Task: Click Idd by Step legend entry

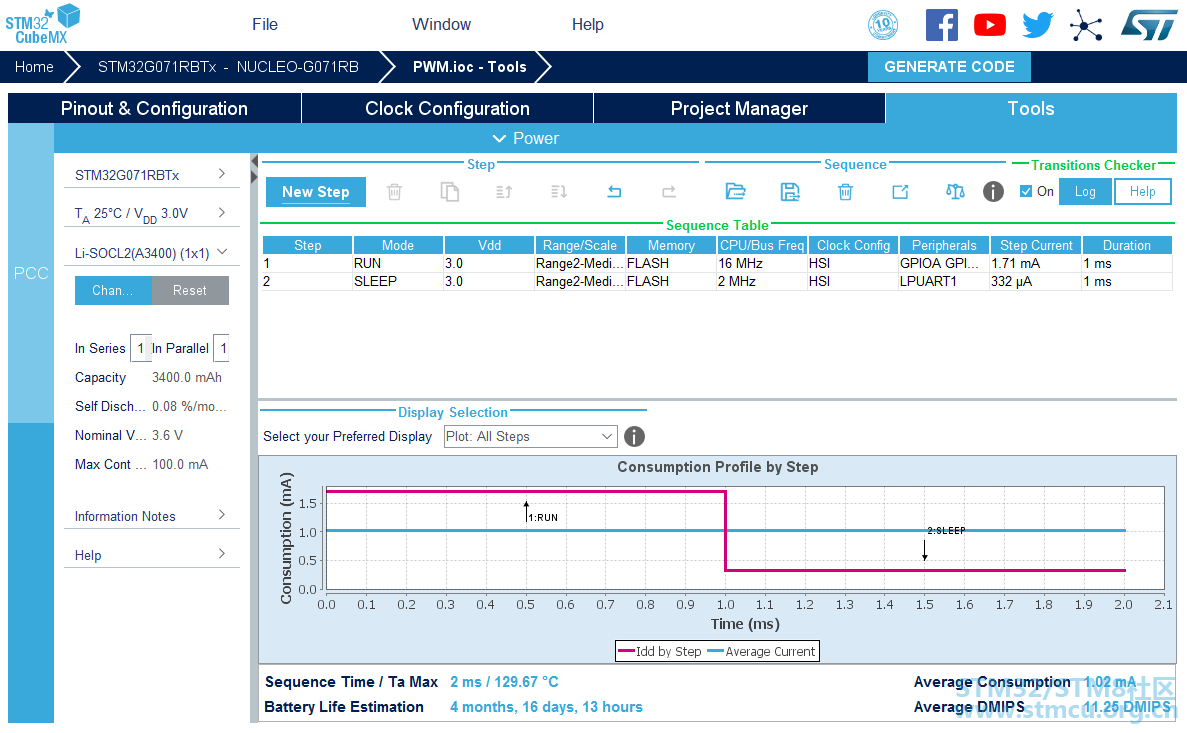Action: point(660,651)
